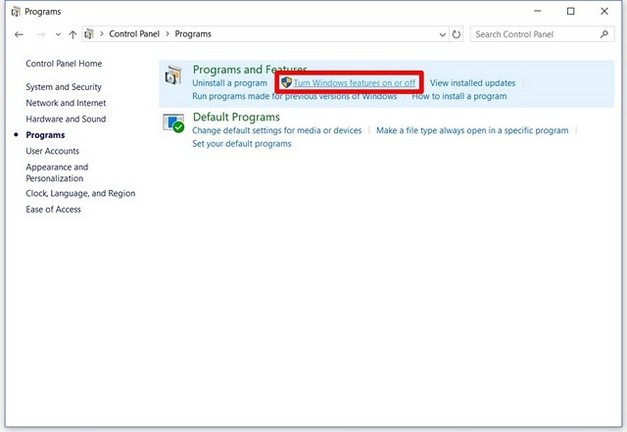Expand the chevron between Control Panel and Programs
627x432 pixels.
pos(167,34)
